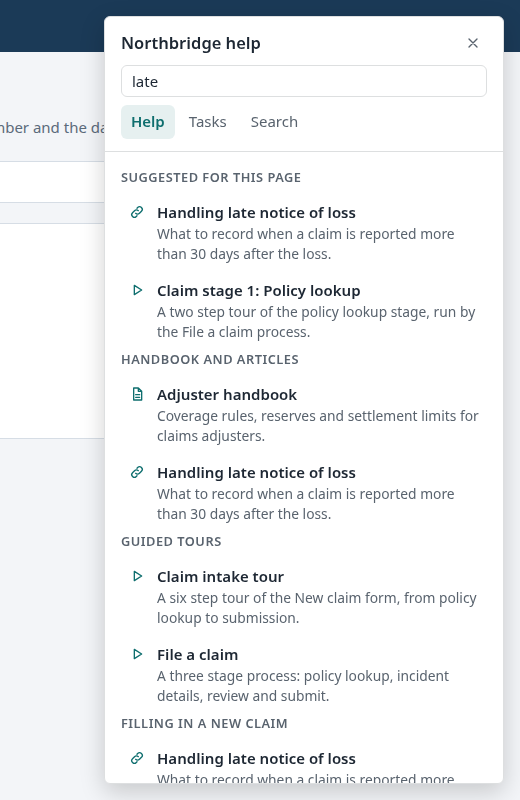Click "Coverage rules, reserves and settlement limits" description

tap(317, 426)
